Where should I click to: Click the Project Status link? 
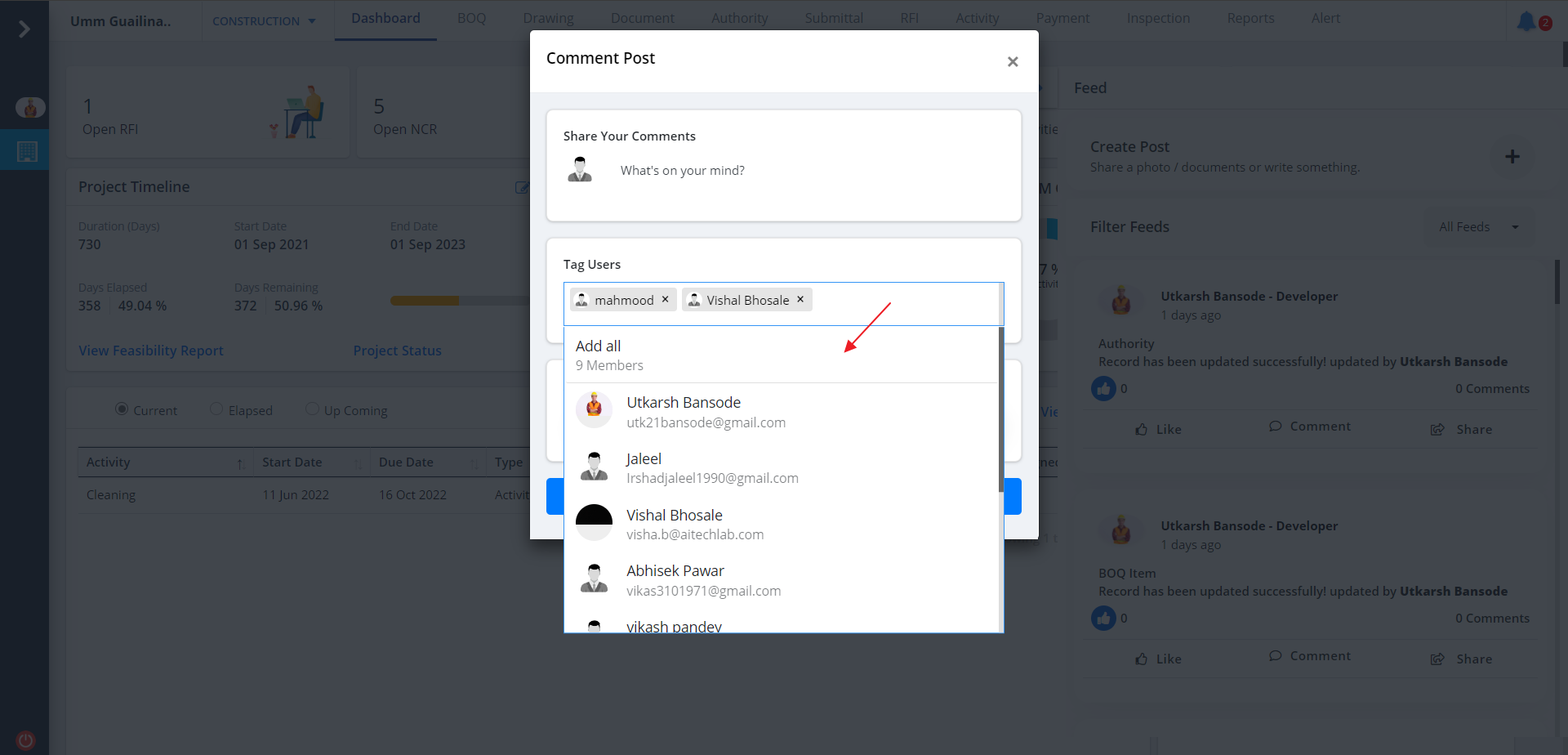397,351
